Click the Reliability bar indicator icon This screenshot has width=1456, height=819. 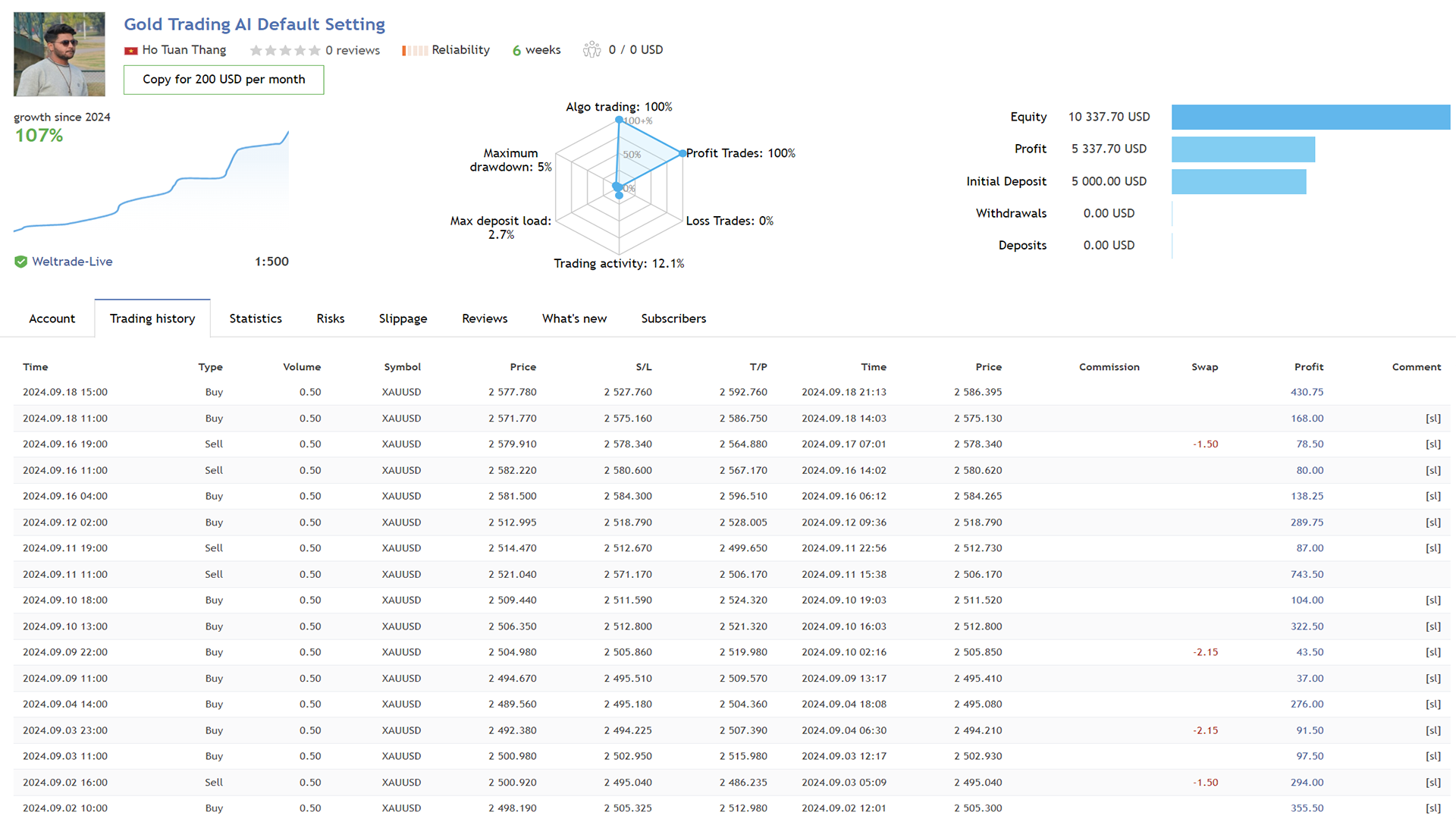[x=414, y=50]
